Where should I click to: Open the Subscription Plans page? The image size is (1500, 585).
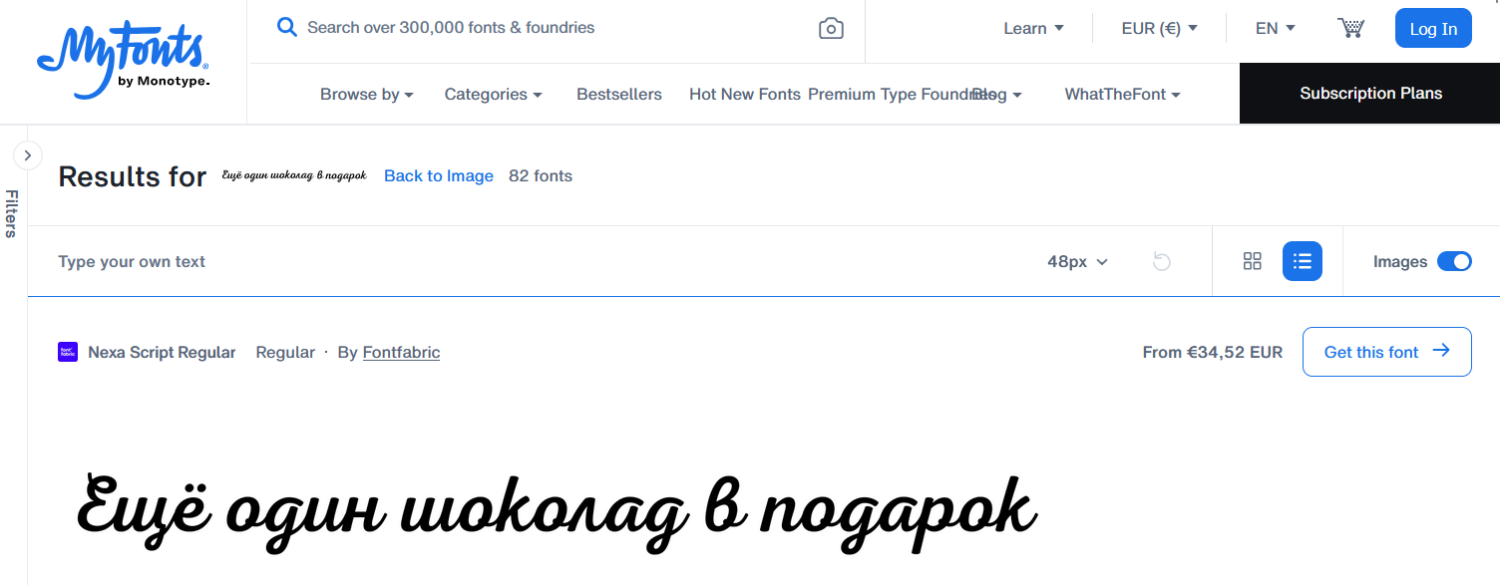click(1370, 93)
